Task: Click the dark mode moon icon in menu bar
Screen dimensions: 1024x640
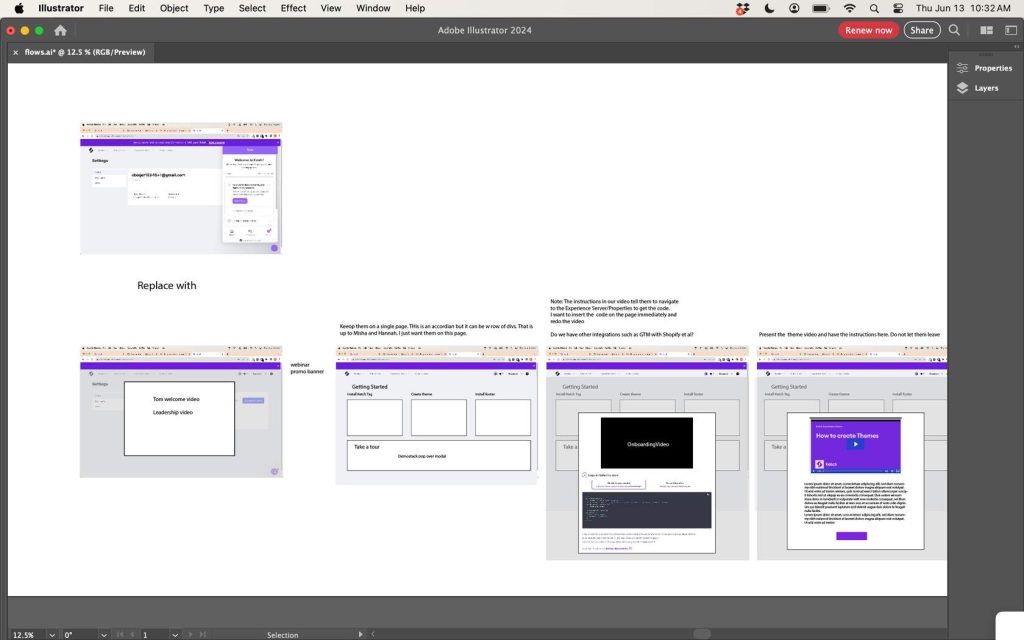Action: pos(768,8)
